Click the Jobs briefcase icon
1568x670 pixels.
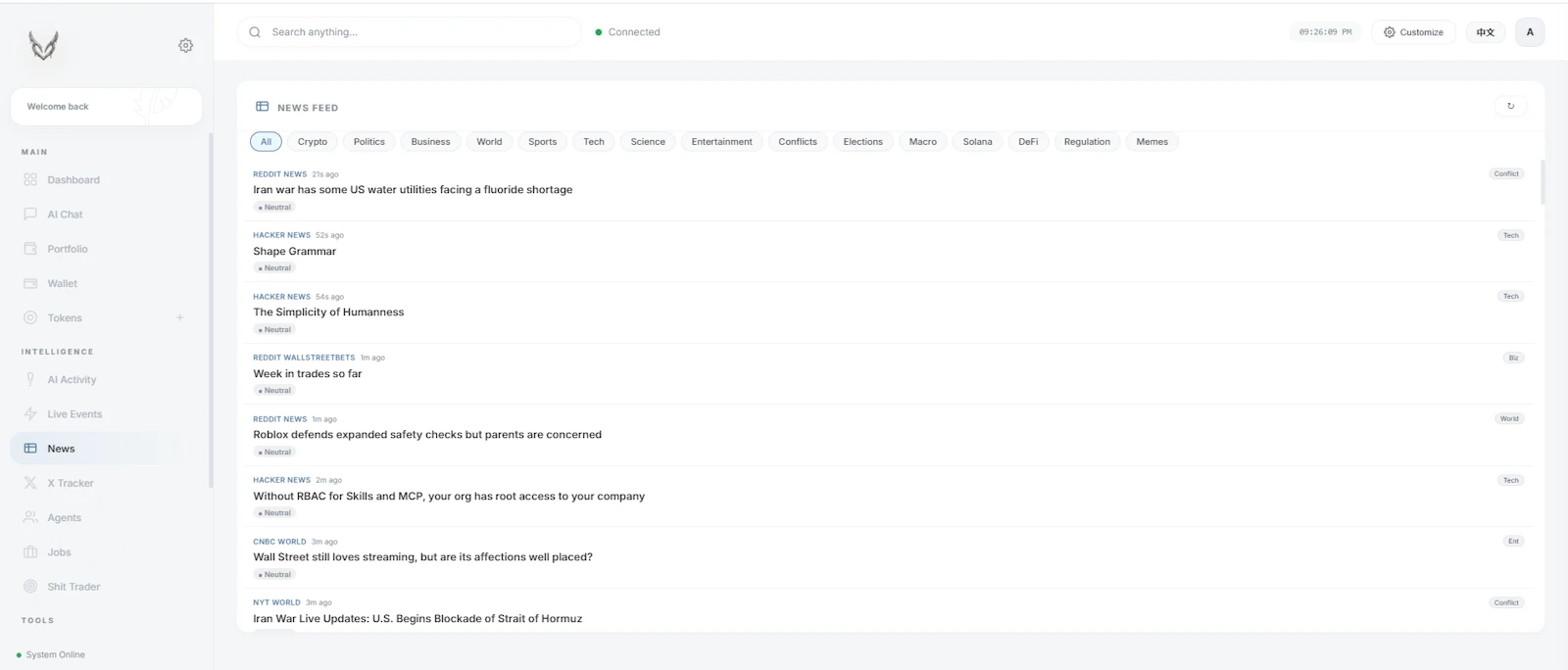tap(30, 552)
